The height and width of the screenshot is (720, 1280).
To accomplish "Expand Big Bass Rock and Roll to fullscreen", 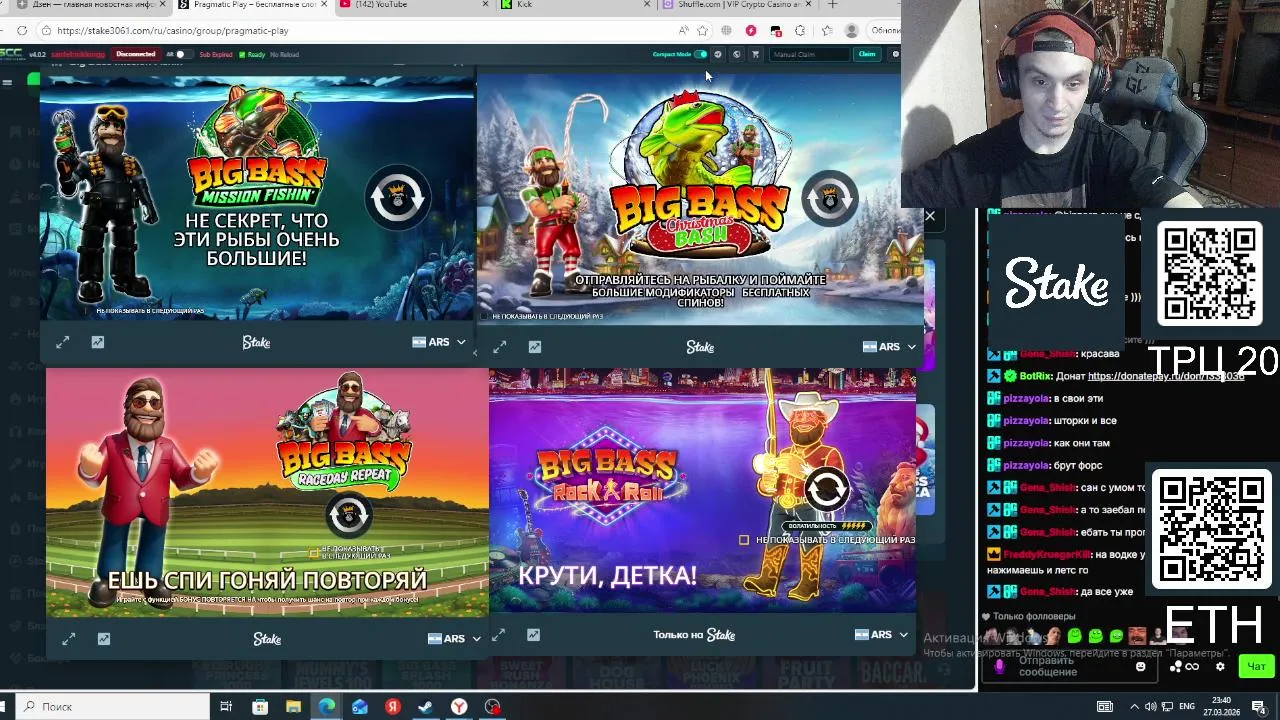I will 498,635.
